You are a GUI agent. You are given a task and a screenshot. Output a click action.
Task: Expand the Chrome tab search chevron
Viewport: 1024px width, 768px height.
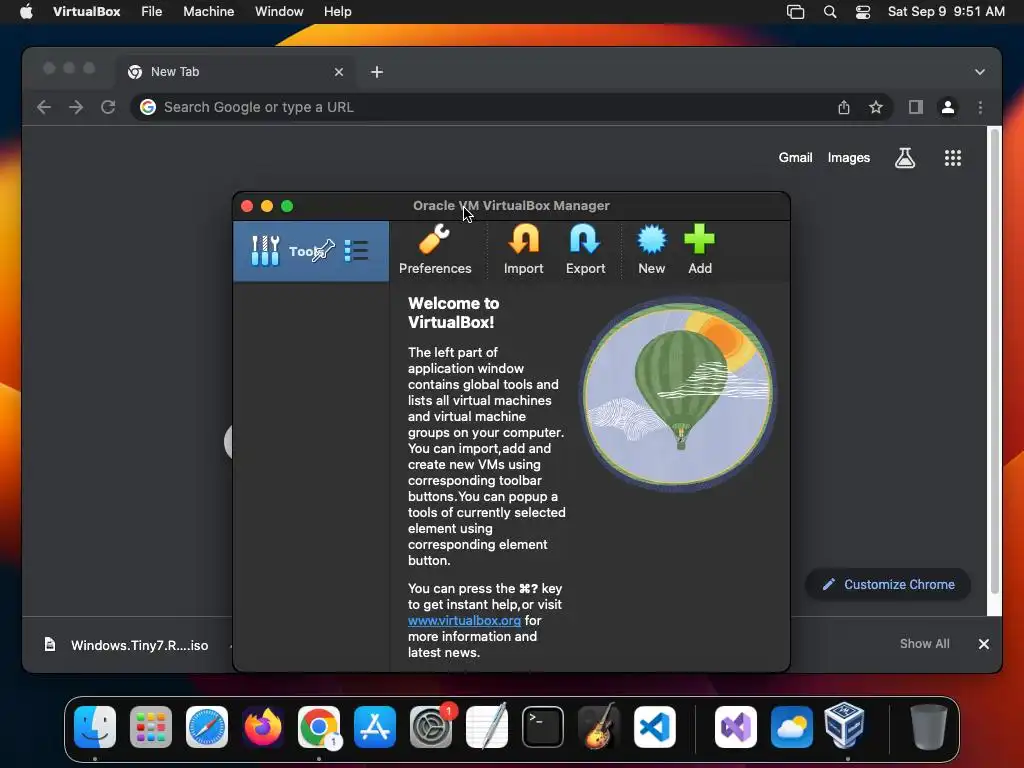[980, 72]
